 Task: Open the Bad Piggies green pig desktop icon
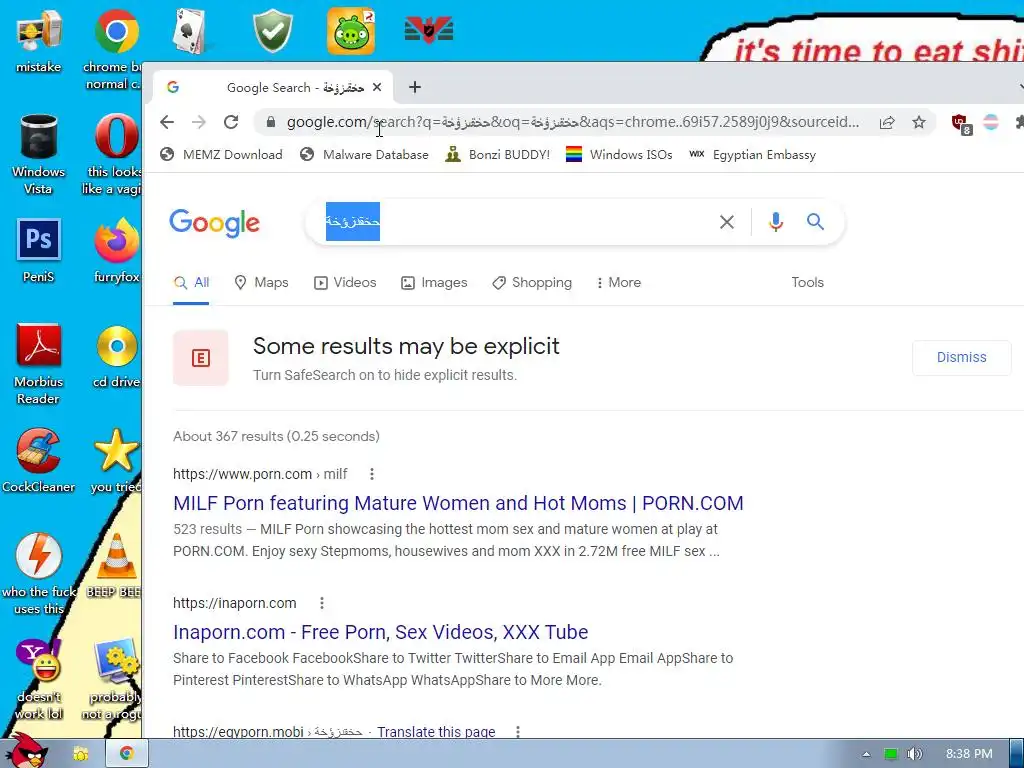351,31
